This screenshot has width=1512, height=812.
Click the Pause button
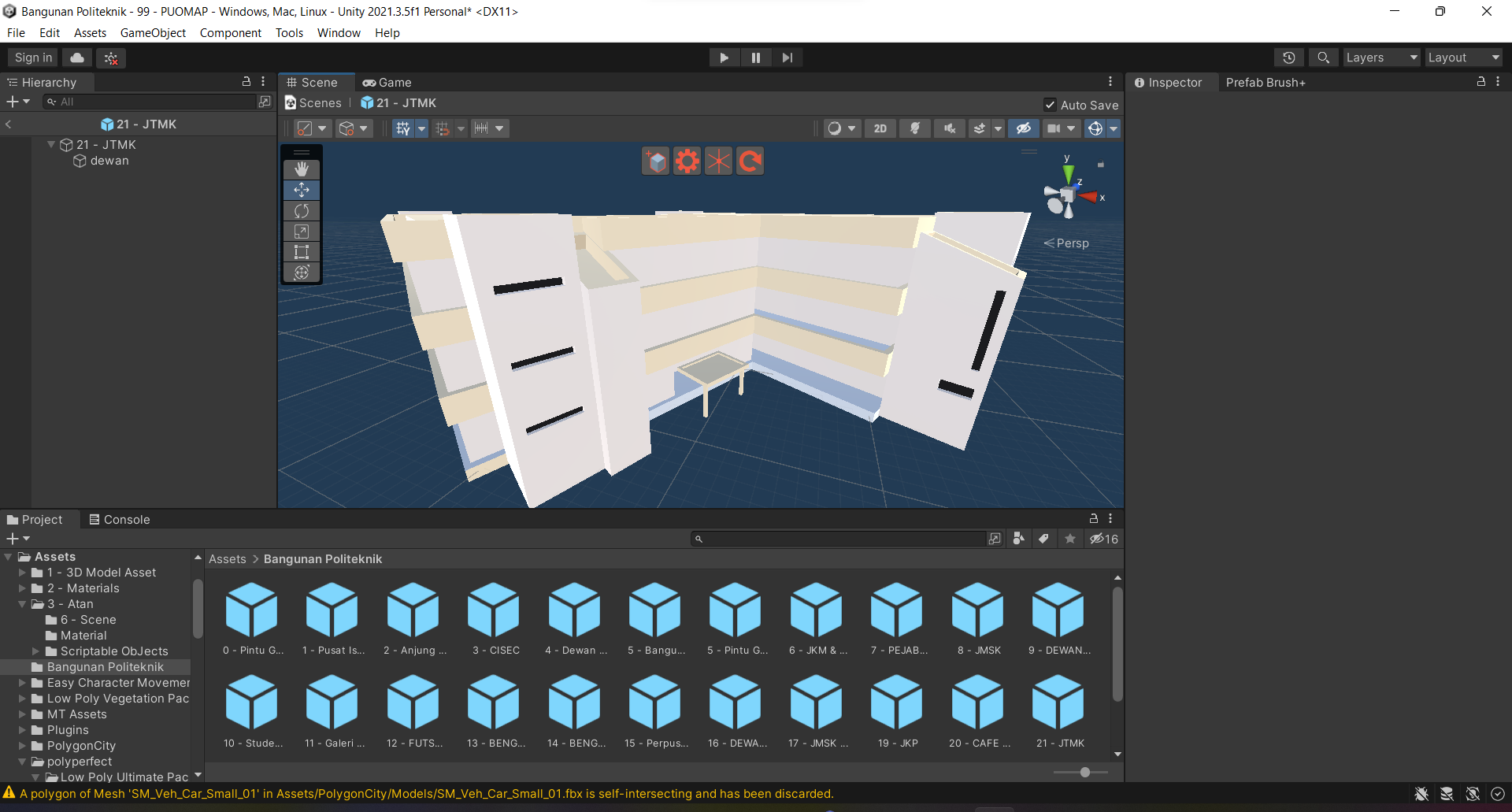tap(755, 57)
